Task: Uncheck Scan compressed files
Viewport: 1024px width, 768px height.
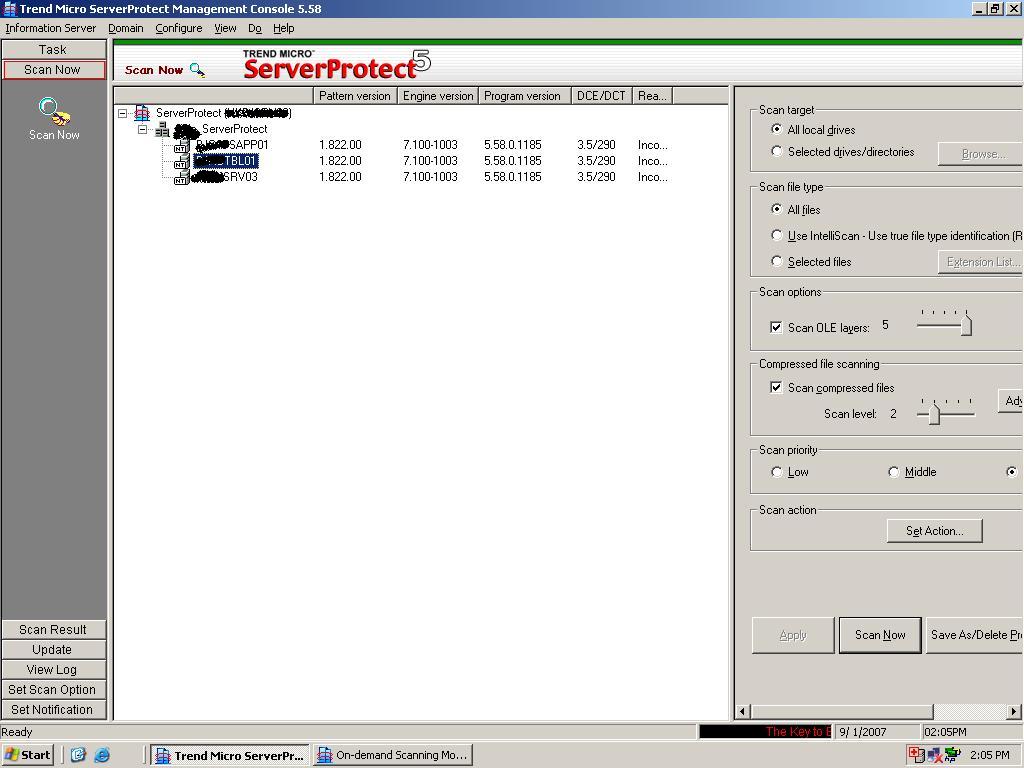Action: click(777, 388)
